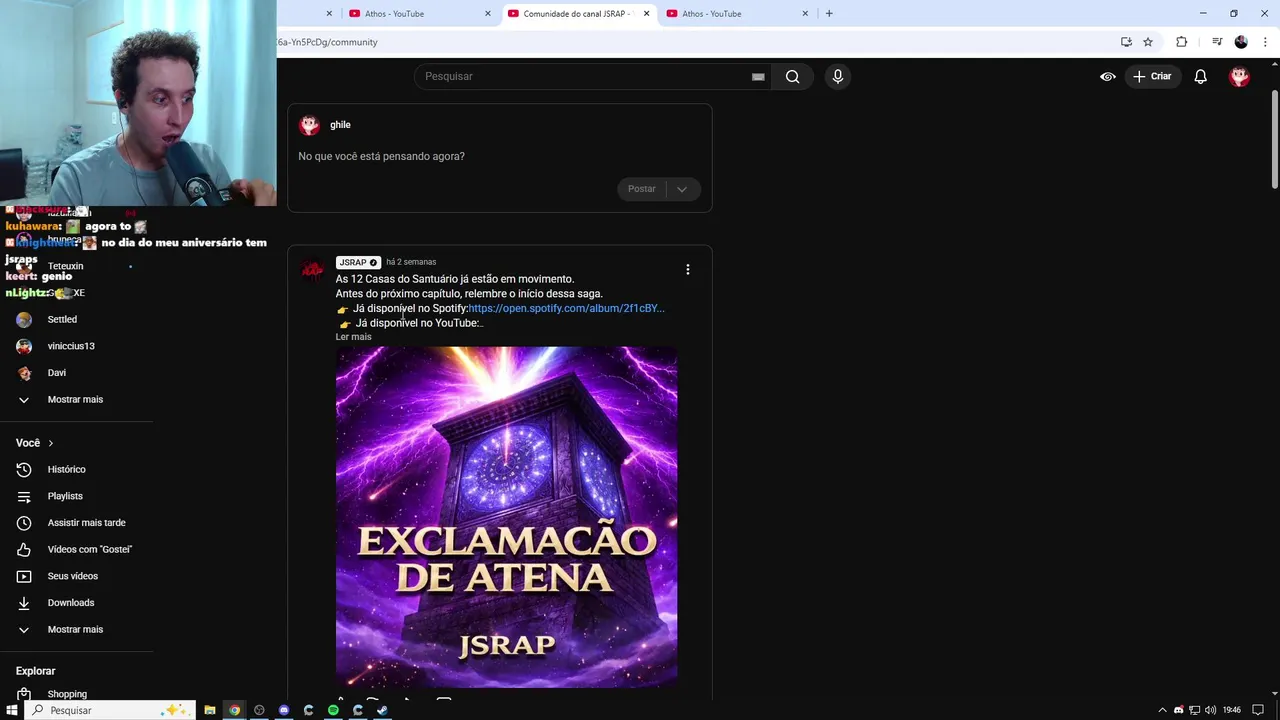Click the JSRAP channel name badge
Screen dimensions: 1280x720
coord(358,262)
